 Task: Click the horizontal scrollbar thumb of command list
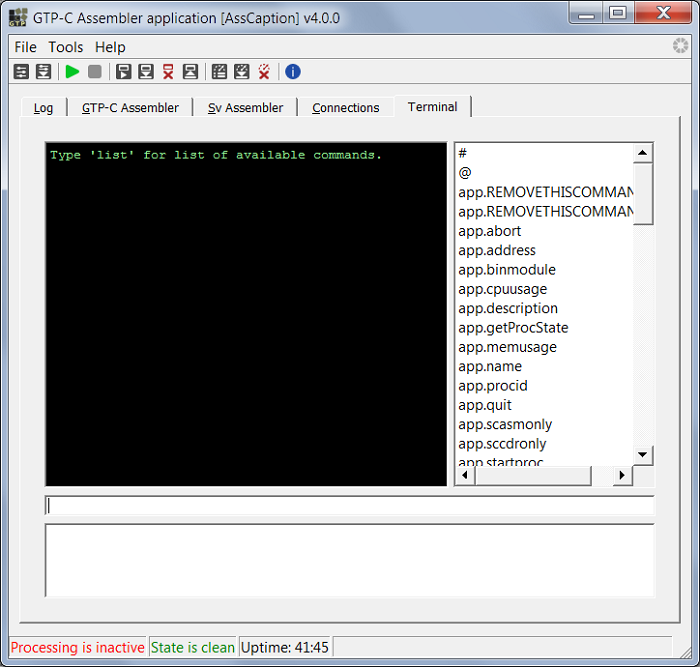pos(533,475)
